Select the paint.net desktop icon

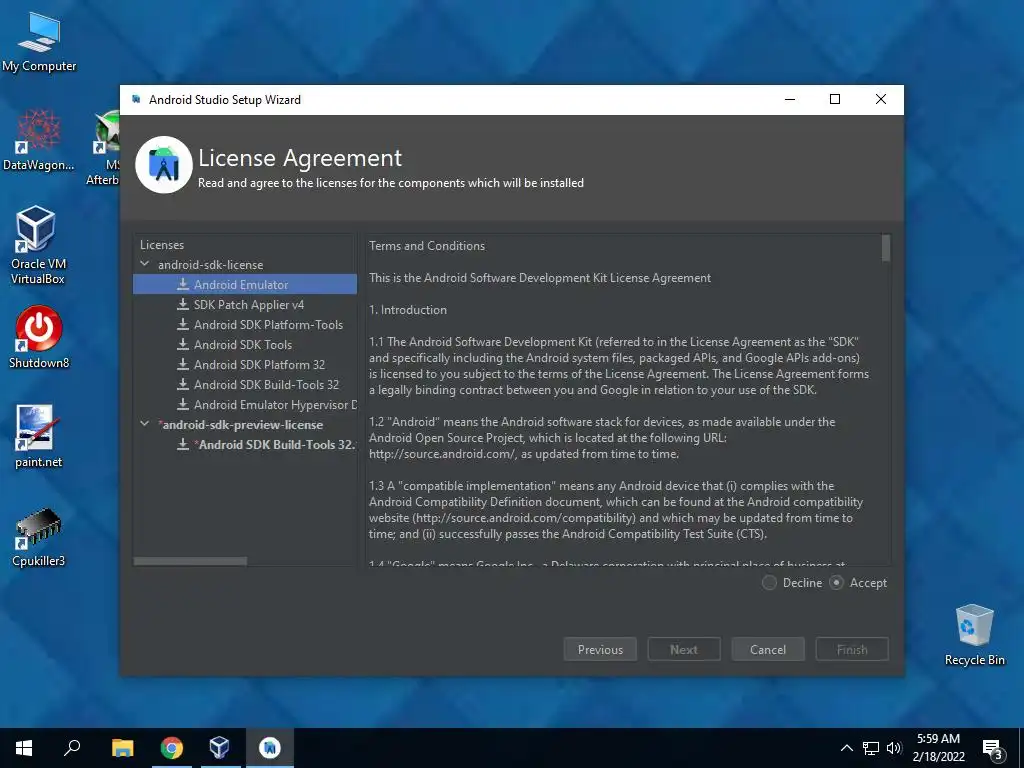[39, 436]
